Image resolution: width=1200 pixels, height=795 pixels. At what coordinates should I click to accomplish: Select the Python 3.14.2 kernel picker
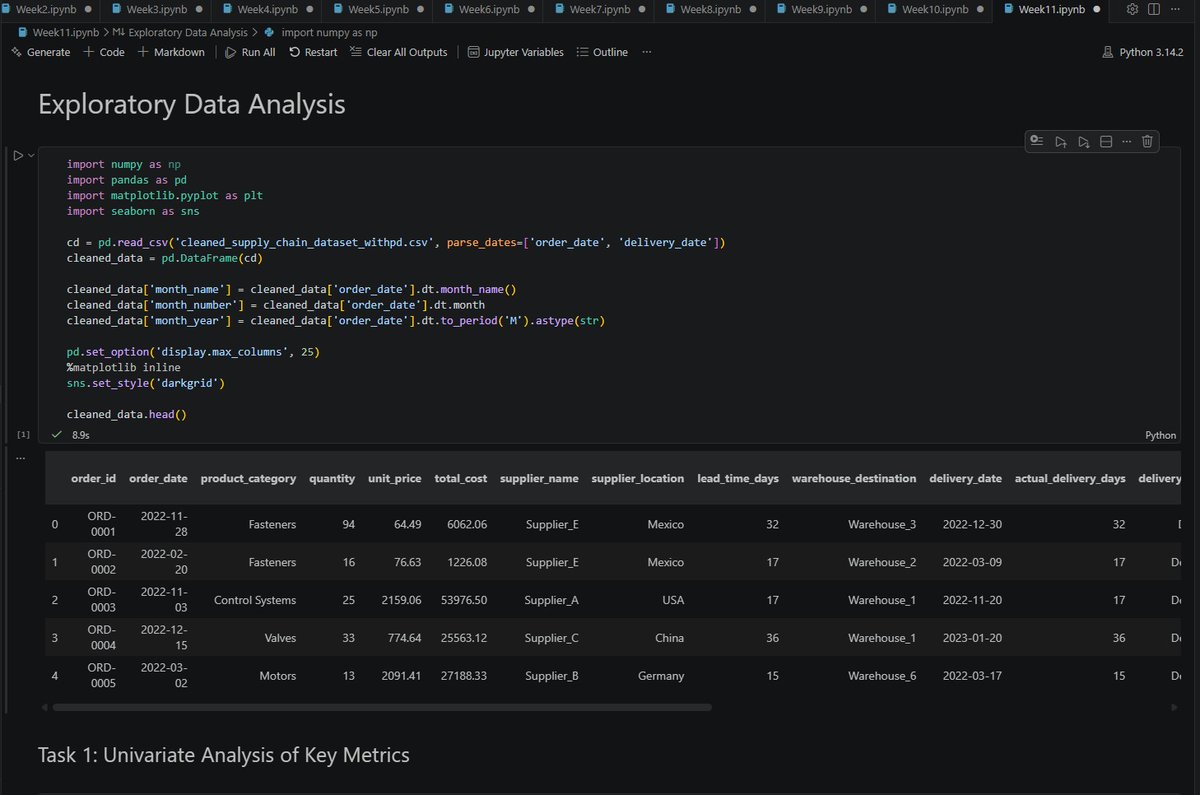point(1142,52)
